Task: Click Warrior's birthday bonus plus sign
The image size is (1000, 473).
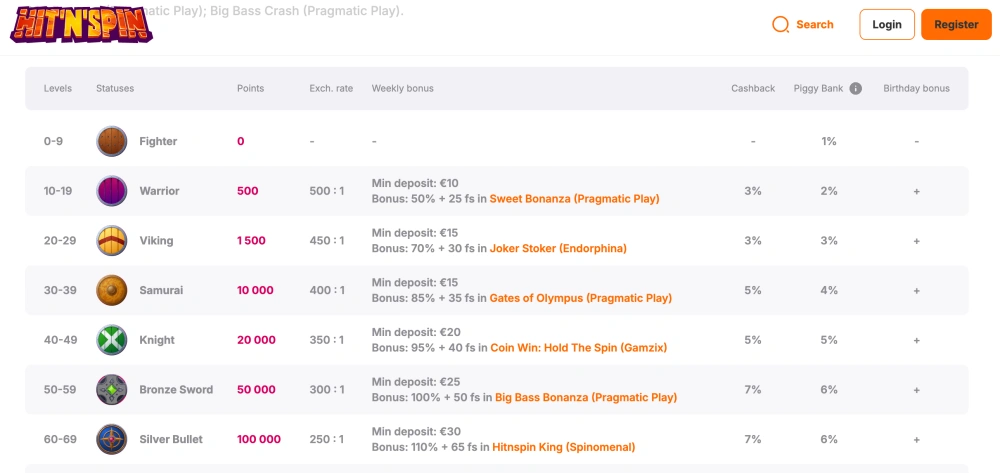Action: click(x=916, y=191)
